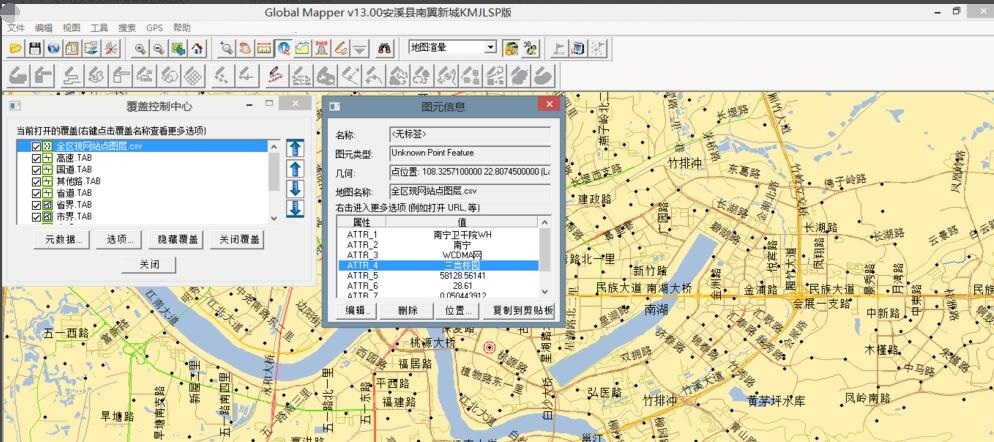
Task: Select the 高速.TAB layer name
Action: pyautogui.click(x=74, y=158)
